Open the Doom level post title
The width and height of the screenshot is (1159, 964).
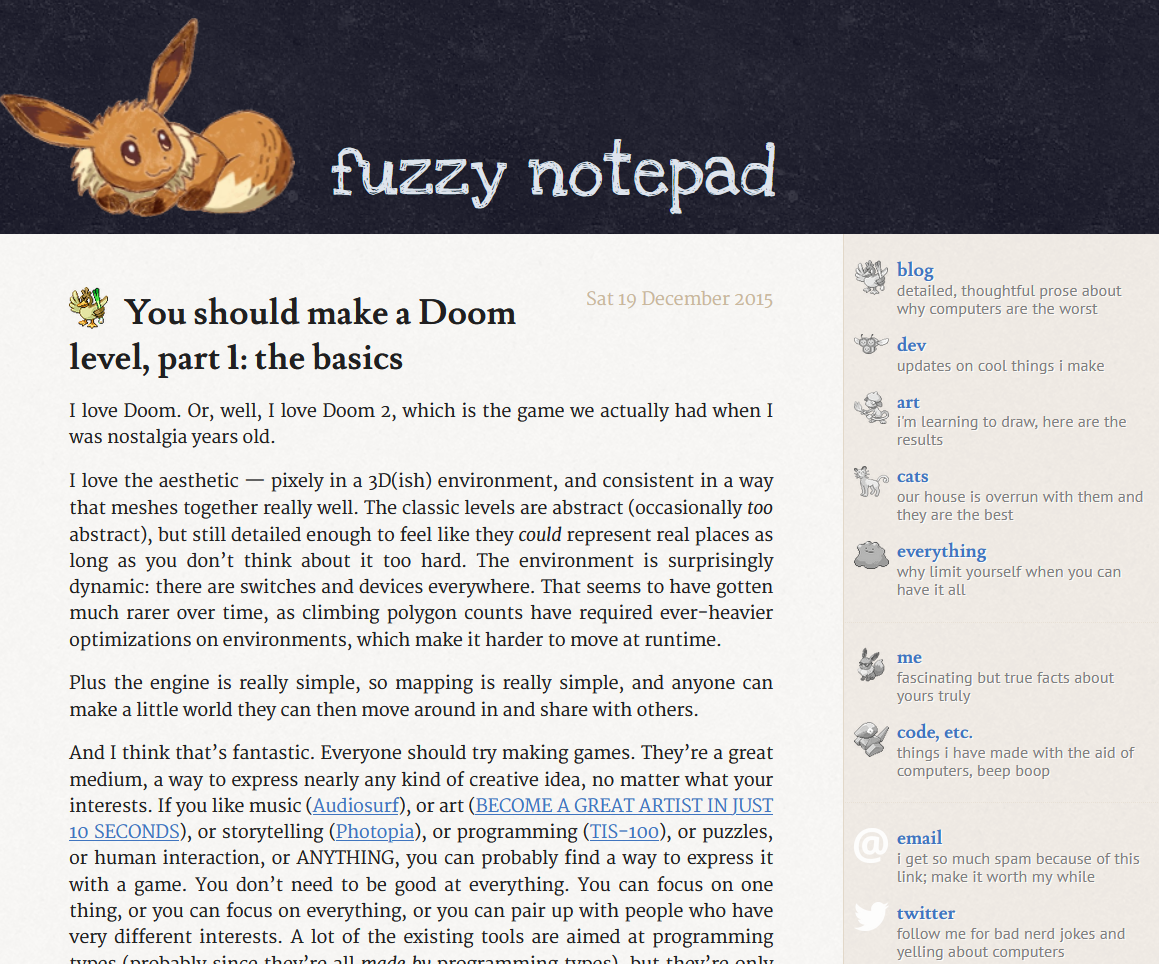coord(293,335)
